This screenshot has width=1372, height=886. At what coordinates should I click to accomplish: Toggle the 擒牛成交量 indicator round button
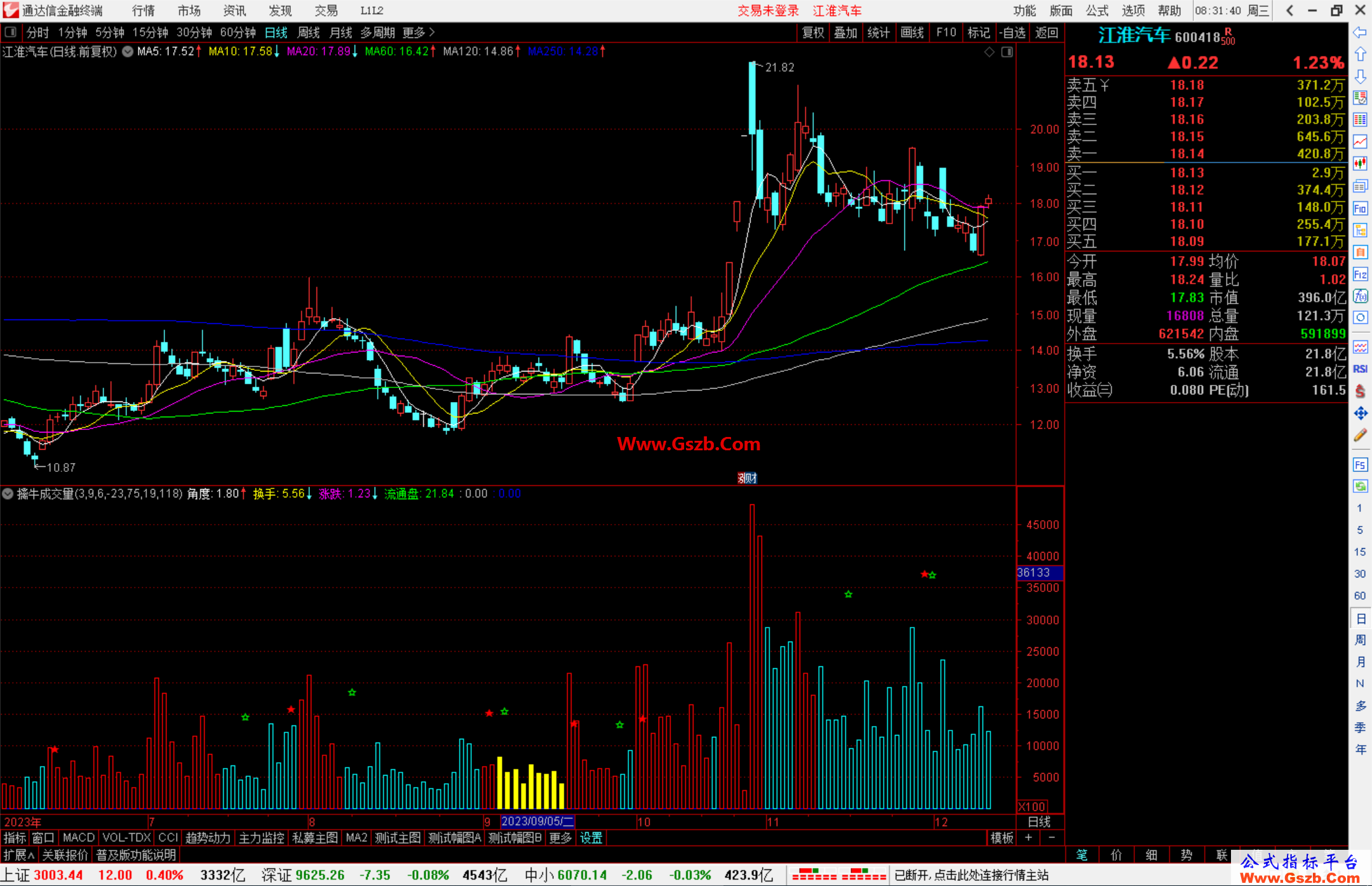(8, 493)
